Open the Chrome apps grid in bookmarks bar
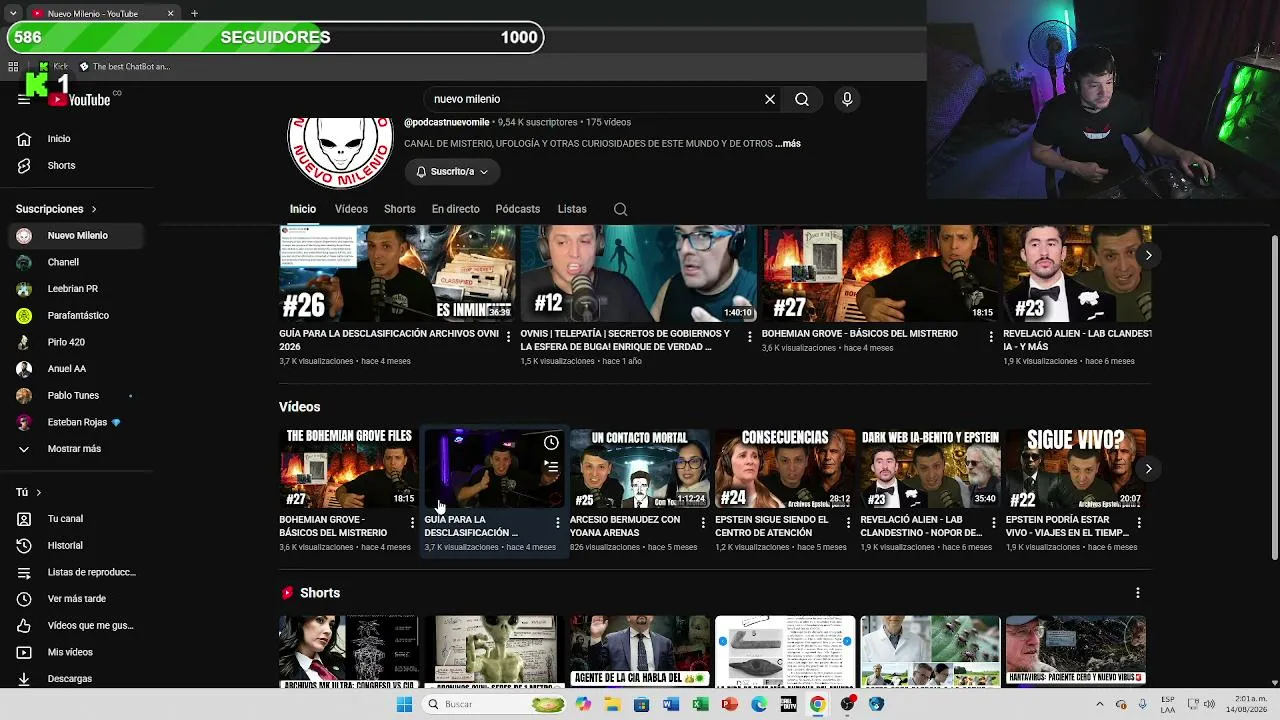 point(13,67)
